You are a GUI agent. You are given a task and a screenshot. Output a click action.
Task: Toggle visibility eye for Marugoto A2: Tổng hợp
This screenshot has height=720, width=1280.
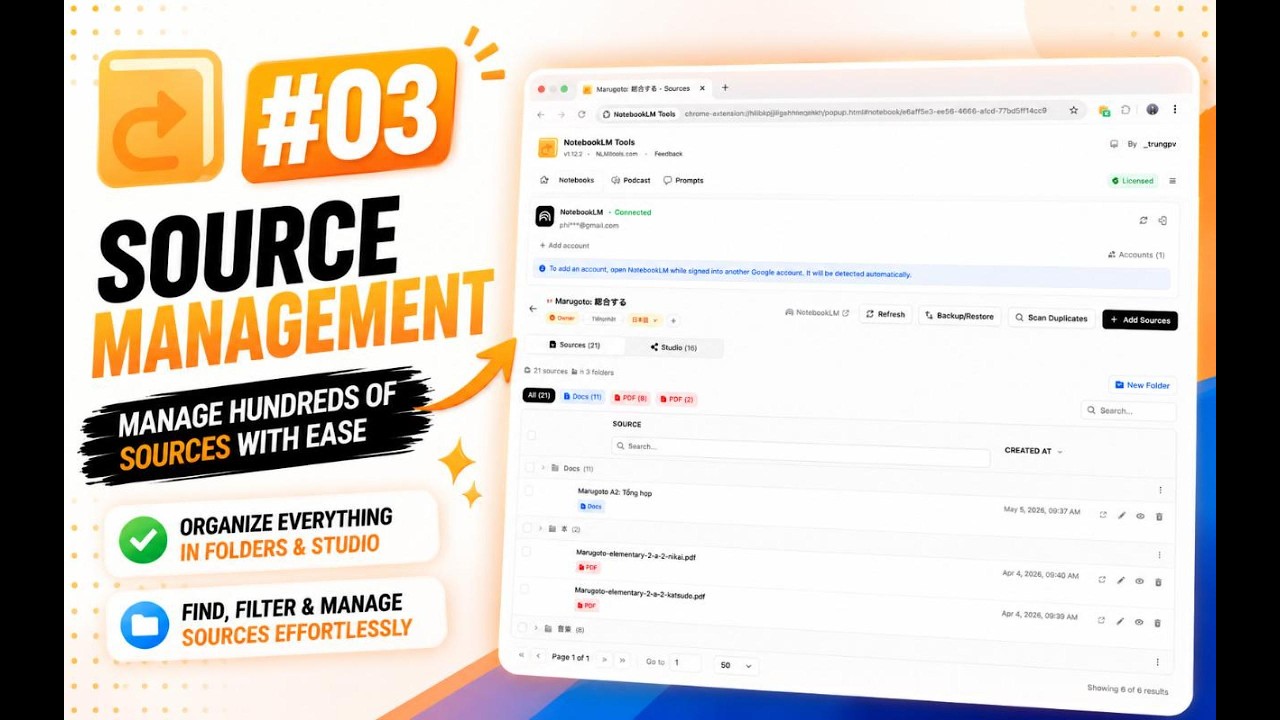pos(1140,516)
